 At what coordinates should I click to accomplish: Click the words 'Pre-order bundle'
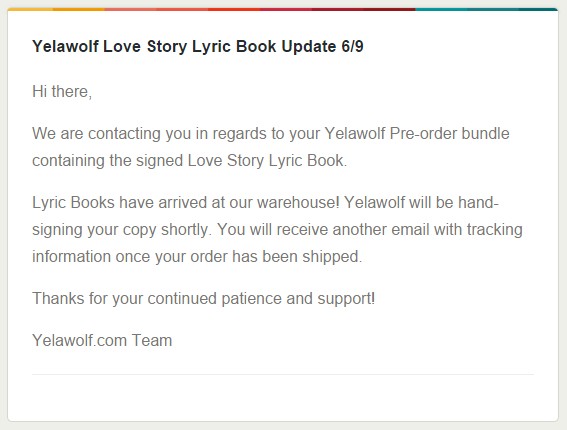(x=449, y=133)
